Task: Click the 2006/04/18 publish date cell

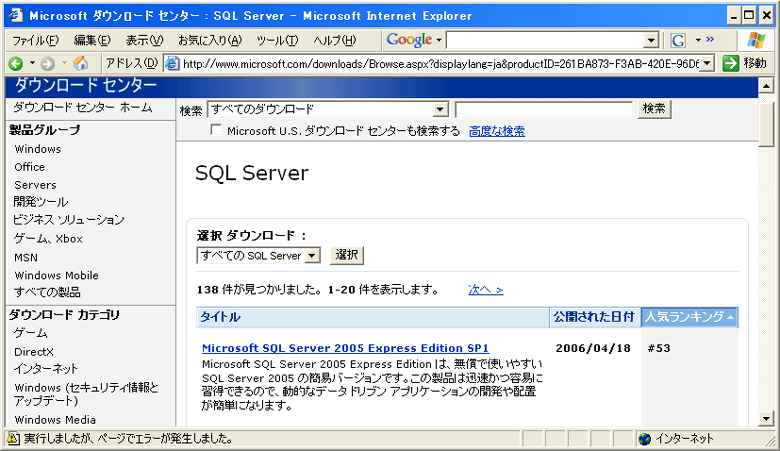Action: click(593, 348)
